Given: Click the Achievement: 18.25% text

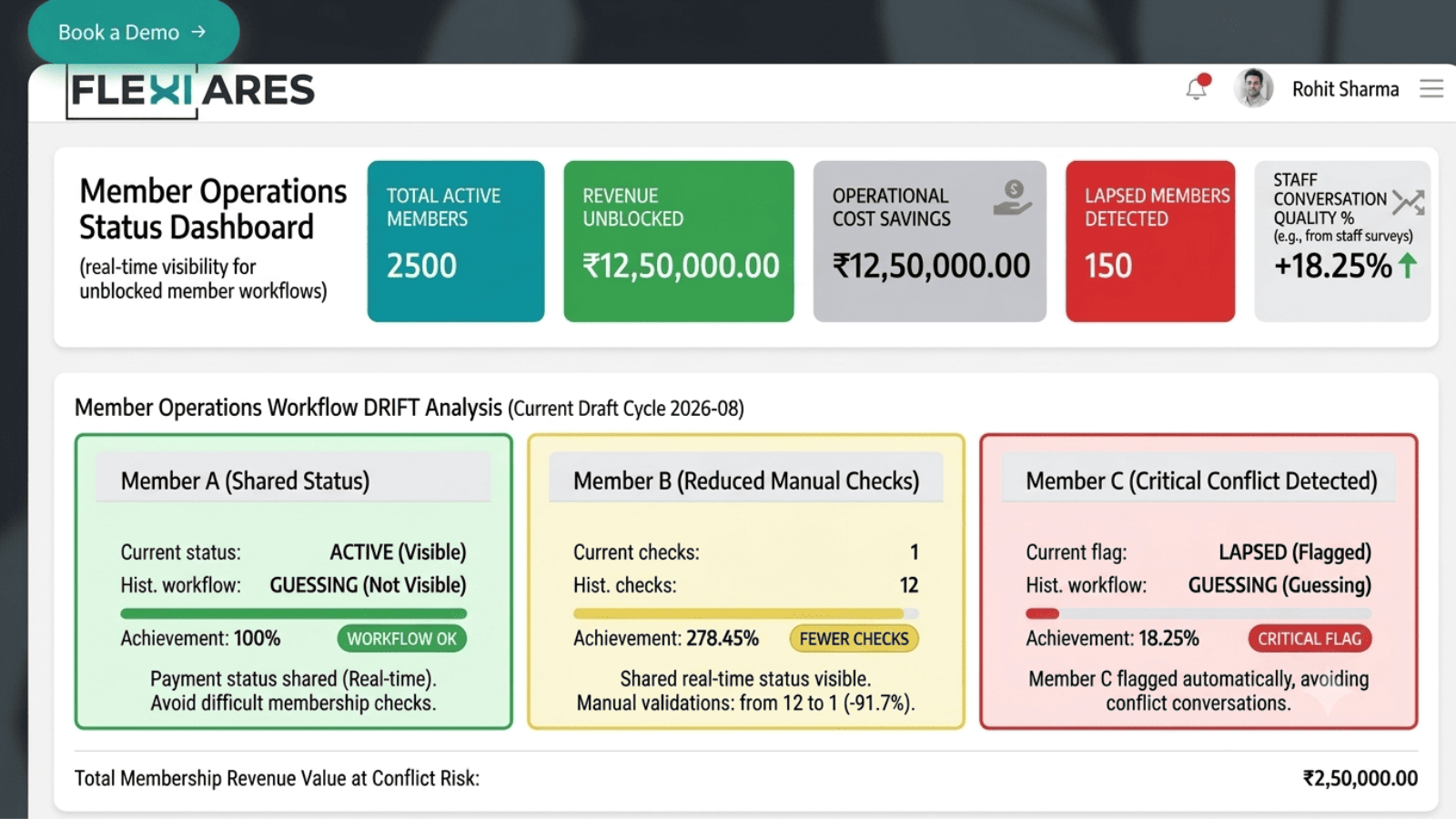Looking at the screenshot, I should (1112, 639).
